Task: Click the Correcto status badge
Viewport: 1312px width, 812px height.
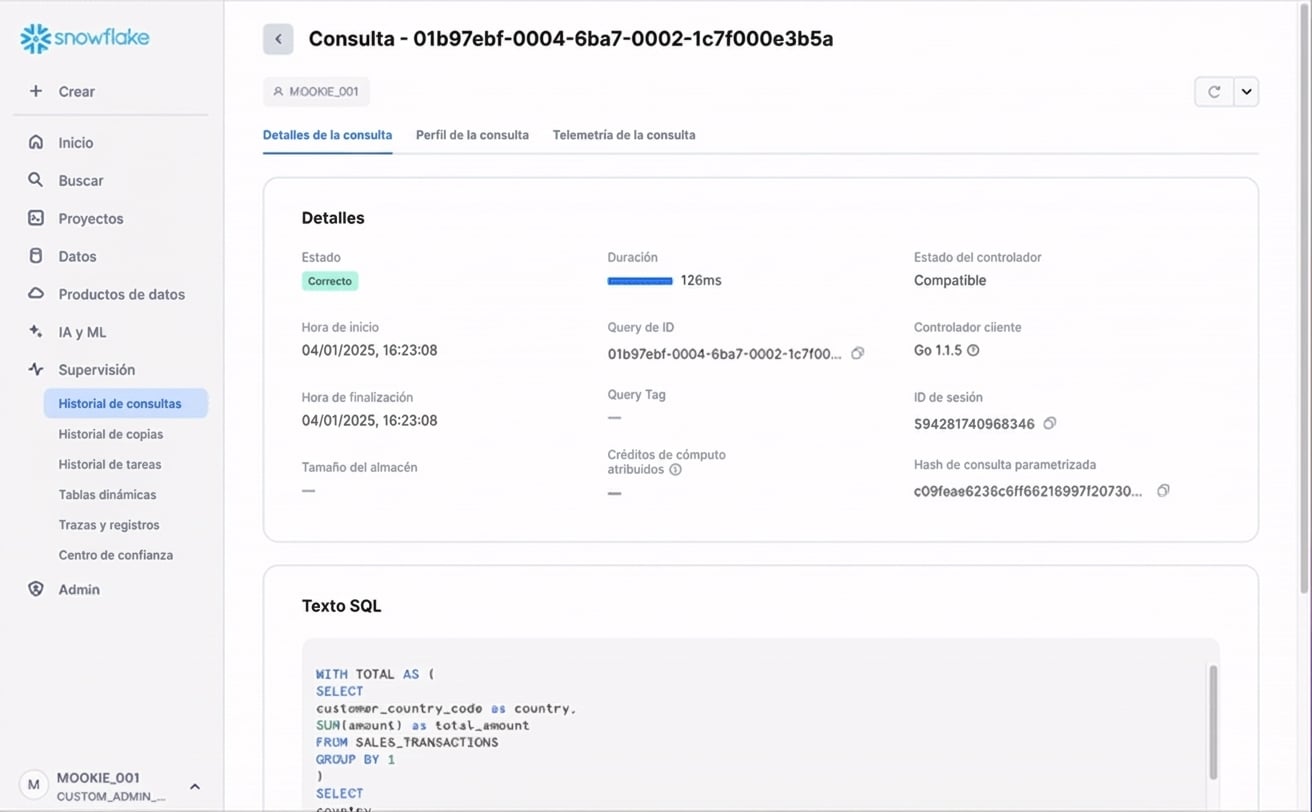Action: coord(330,281)
